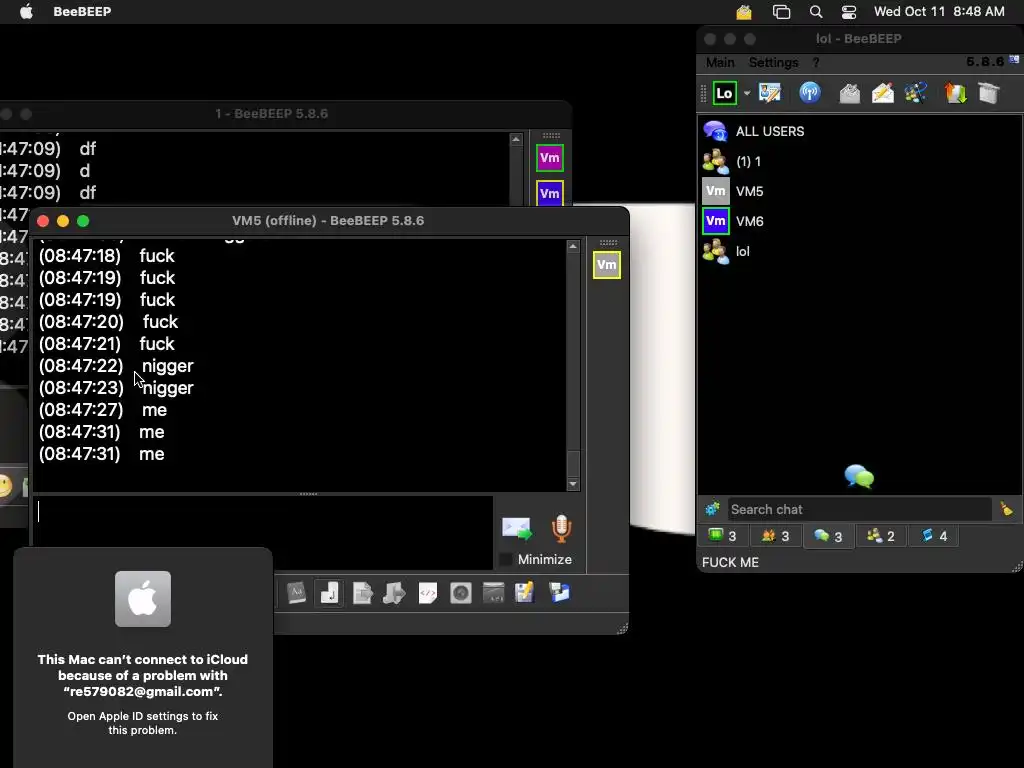This screenshot has height=768, width=1024.
Task: Click the scrollbar up arrow in '1' window
Action: coord(516,139)
